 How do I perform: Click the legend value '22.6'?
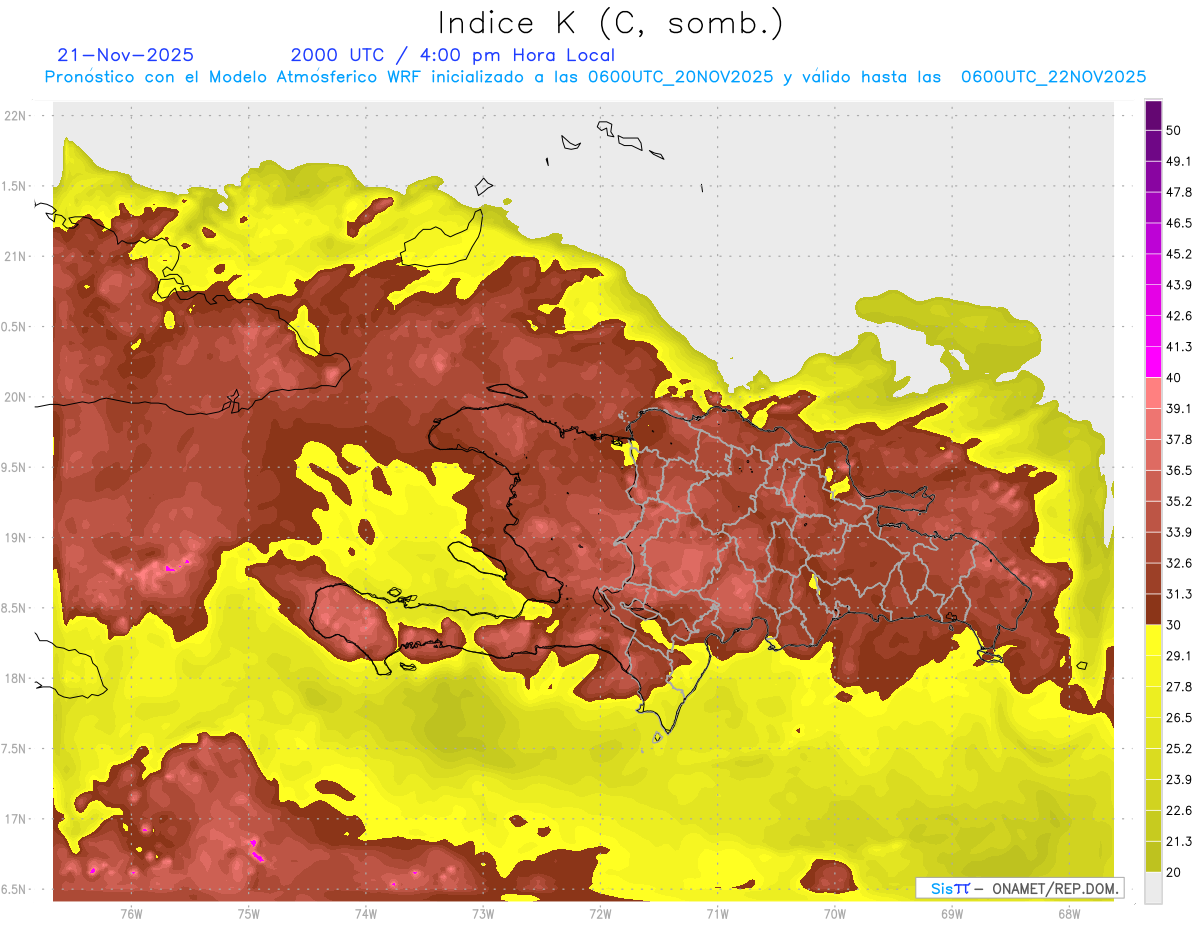[x=1178, y=811]
